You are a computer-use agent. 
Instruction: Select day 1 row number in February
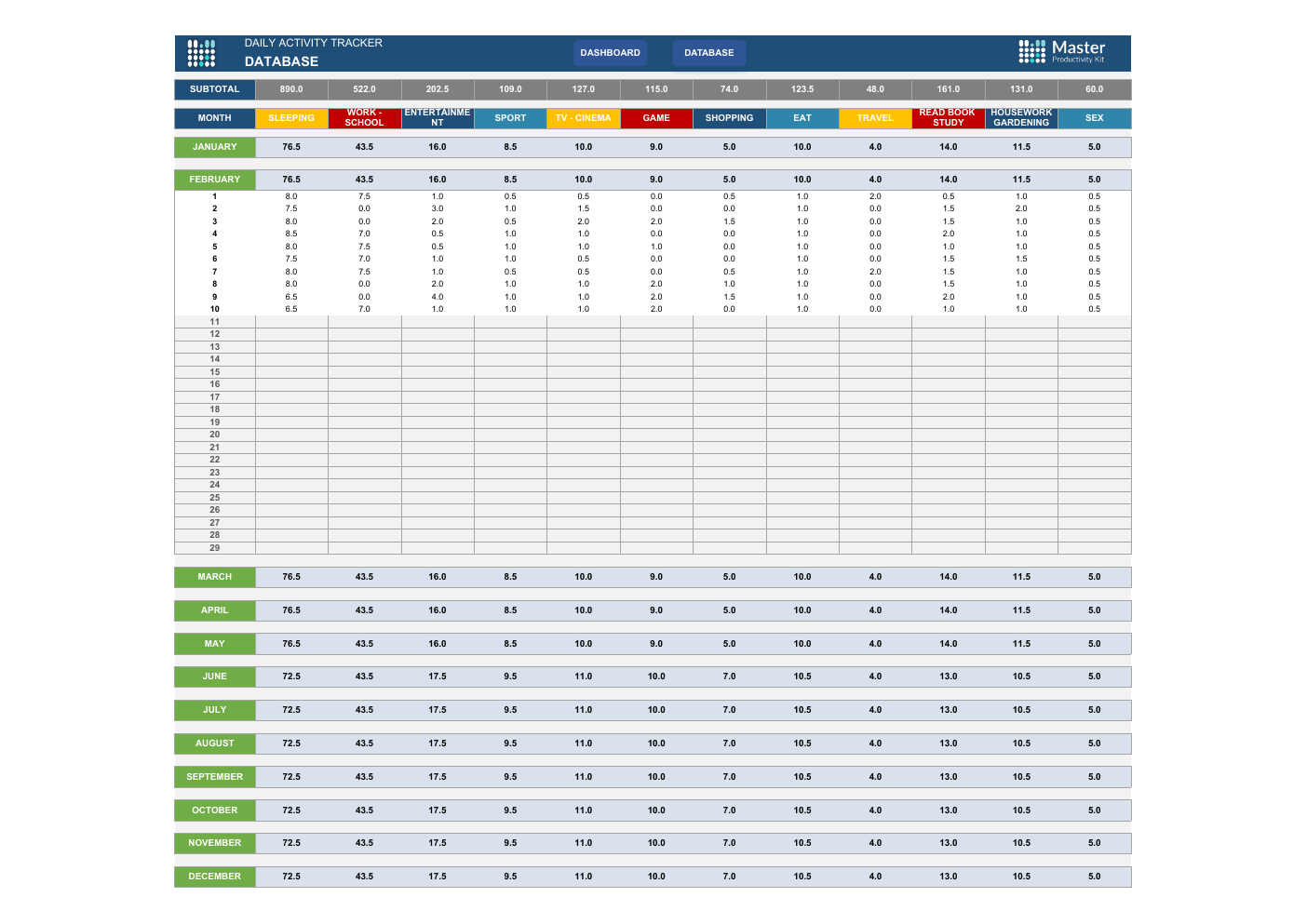(215, 196)
